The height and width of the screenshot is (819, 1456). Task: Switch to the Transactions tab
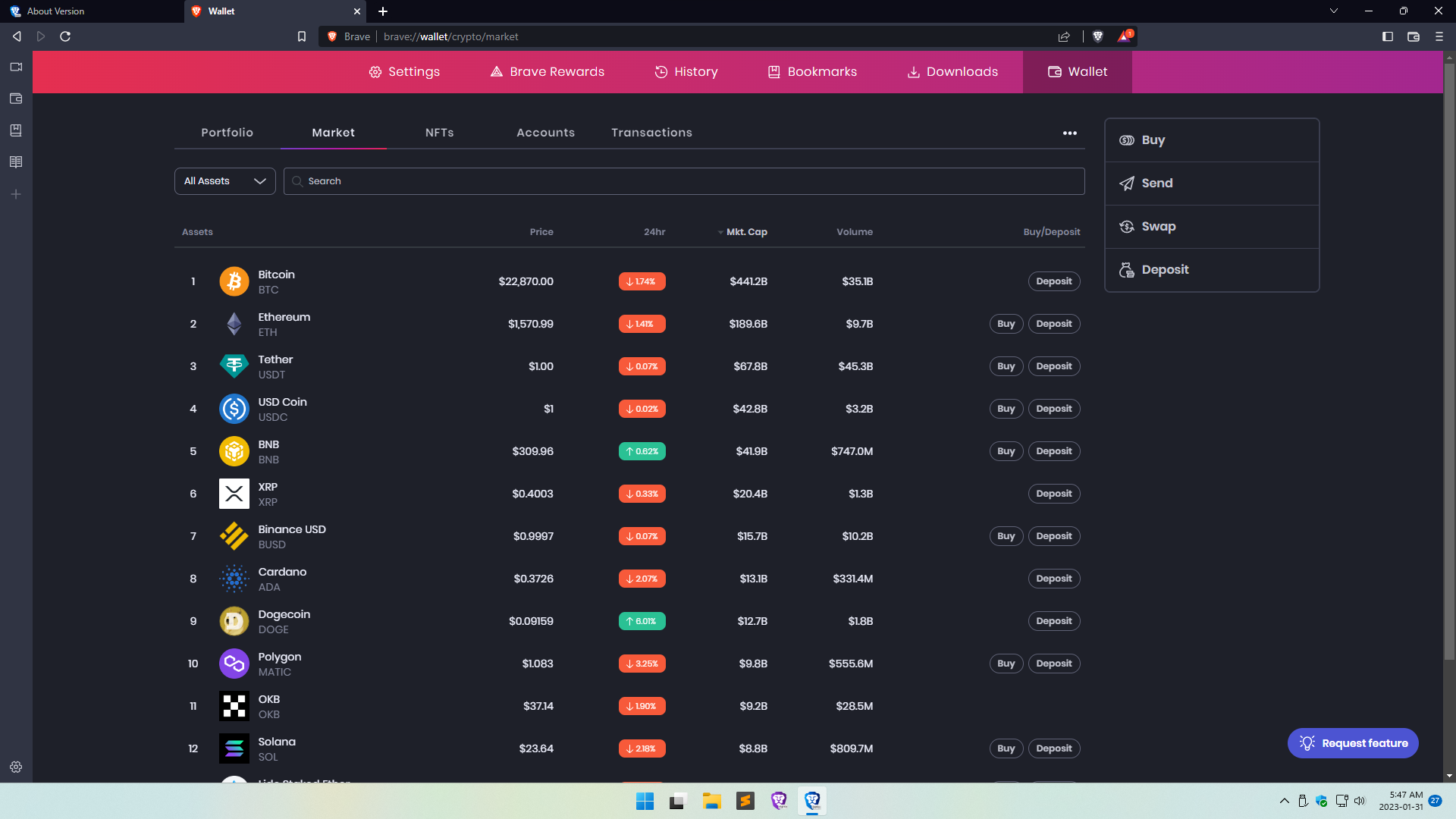tap(651, 132)
